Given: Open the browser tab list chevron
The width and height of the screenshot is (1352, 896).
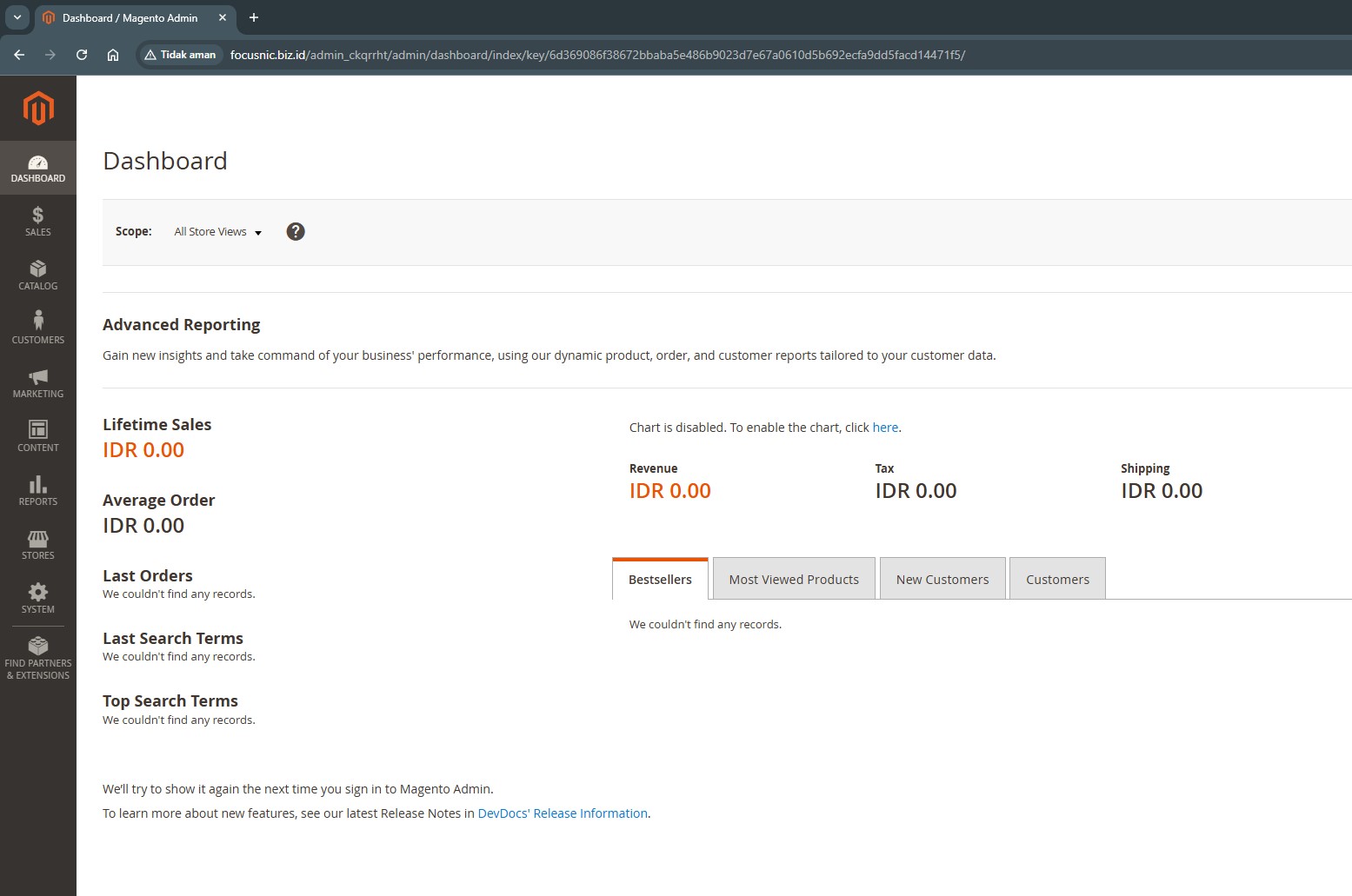Looking at the screenshot, I should click(x=17, y=17).
